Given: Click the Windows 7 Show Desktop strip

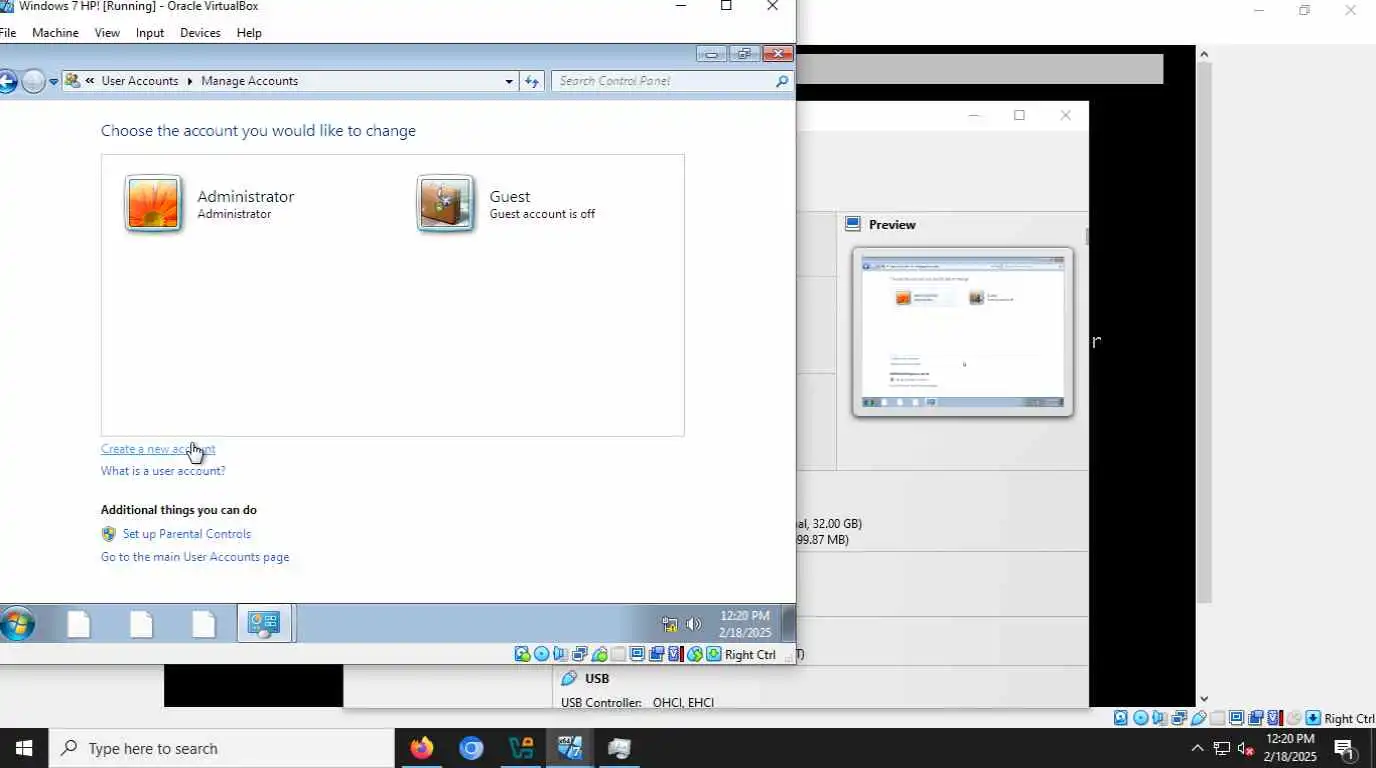Looking at the screenshot, I should [788, 624].
